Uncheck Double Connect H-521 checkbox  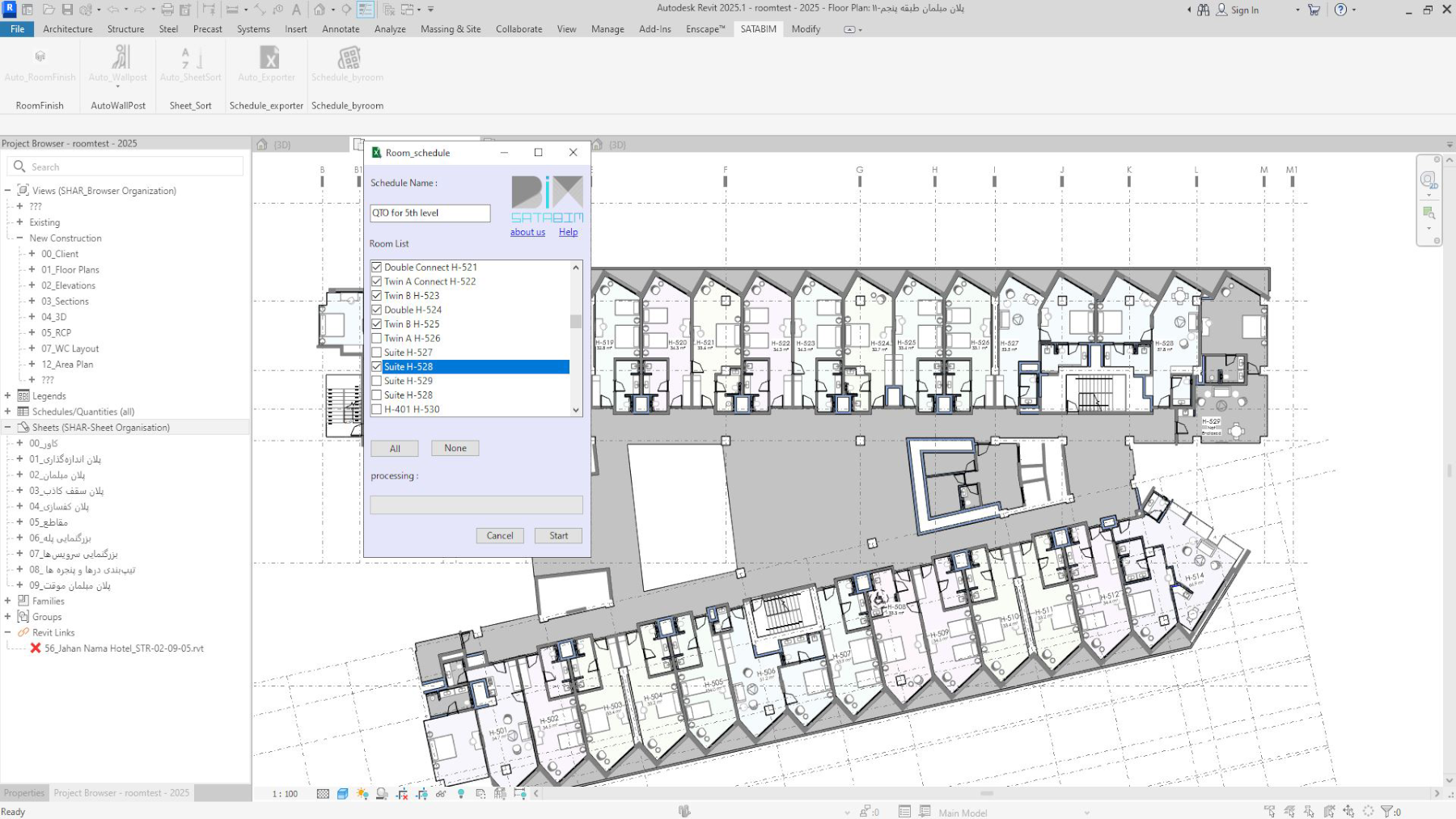[x=376, y=267]
